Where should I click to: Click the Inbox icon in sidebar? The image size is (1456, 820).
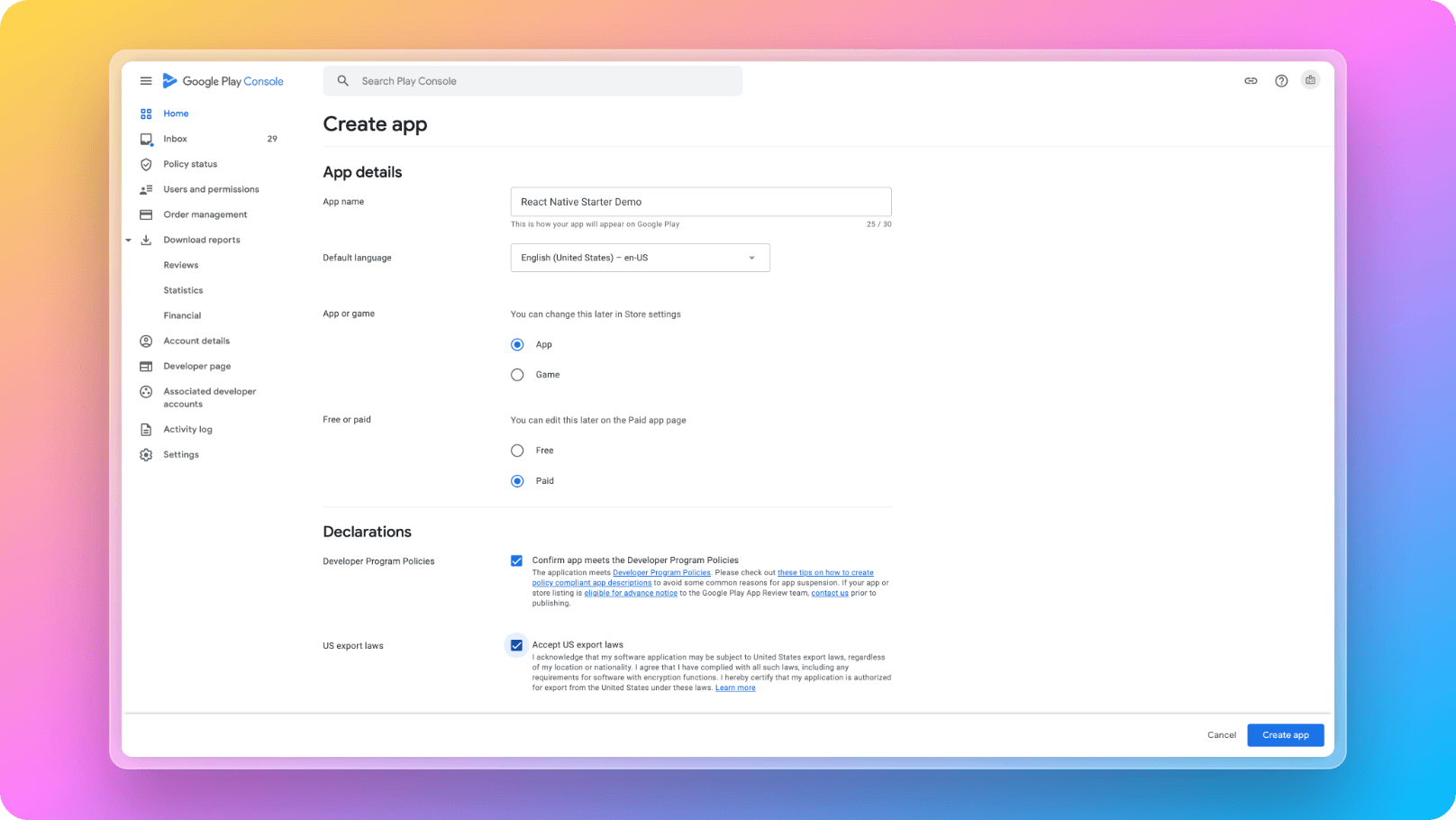pos(146,139)
